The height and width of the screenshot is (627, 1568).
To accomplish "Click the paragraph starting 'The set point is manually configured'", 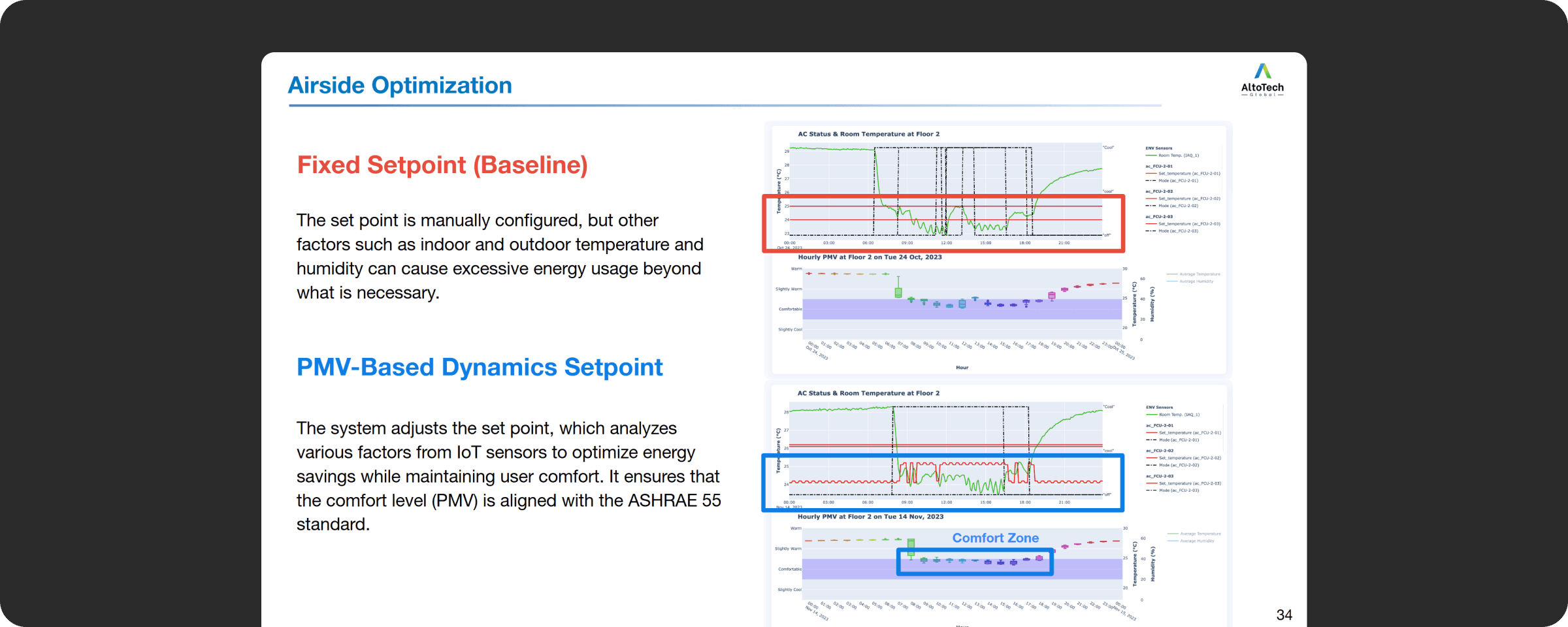I will (x=500, y=257).
